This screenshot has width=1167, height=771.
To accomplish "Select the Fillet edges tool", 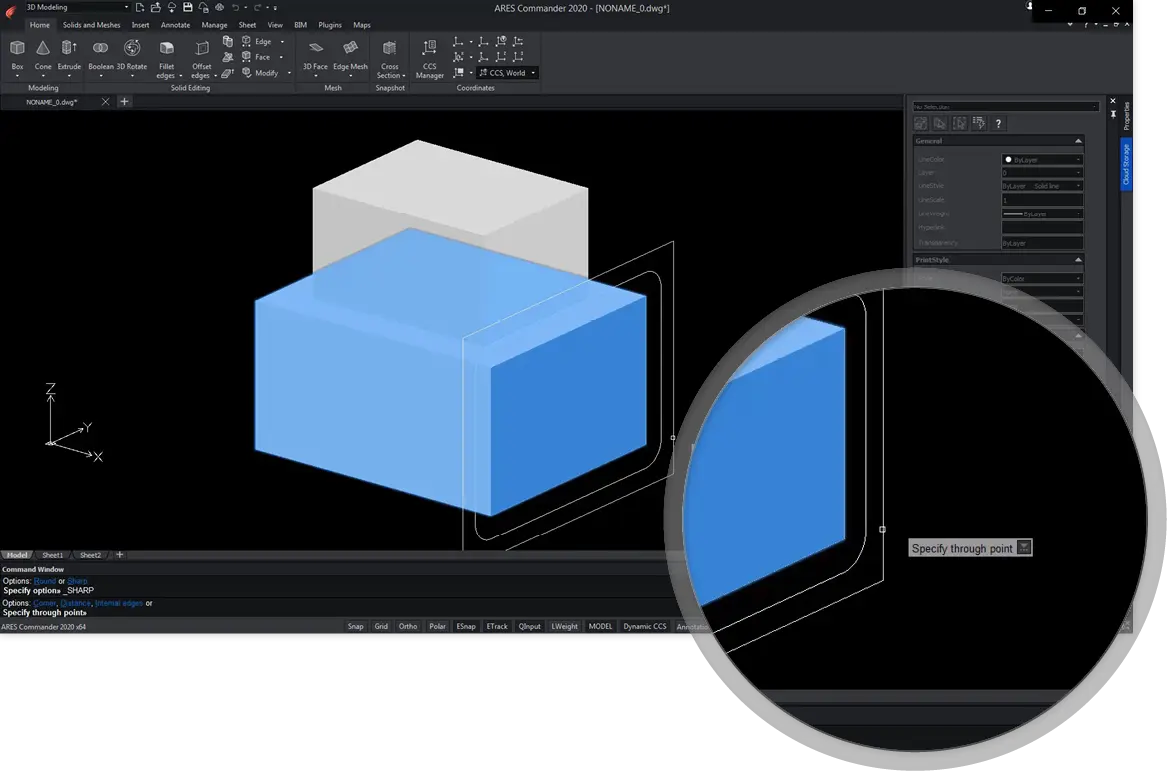I will 167,58.
